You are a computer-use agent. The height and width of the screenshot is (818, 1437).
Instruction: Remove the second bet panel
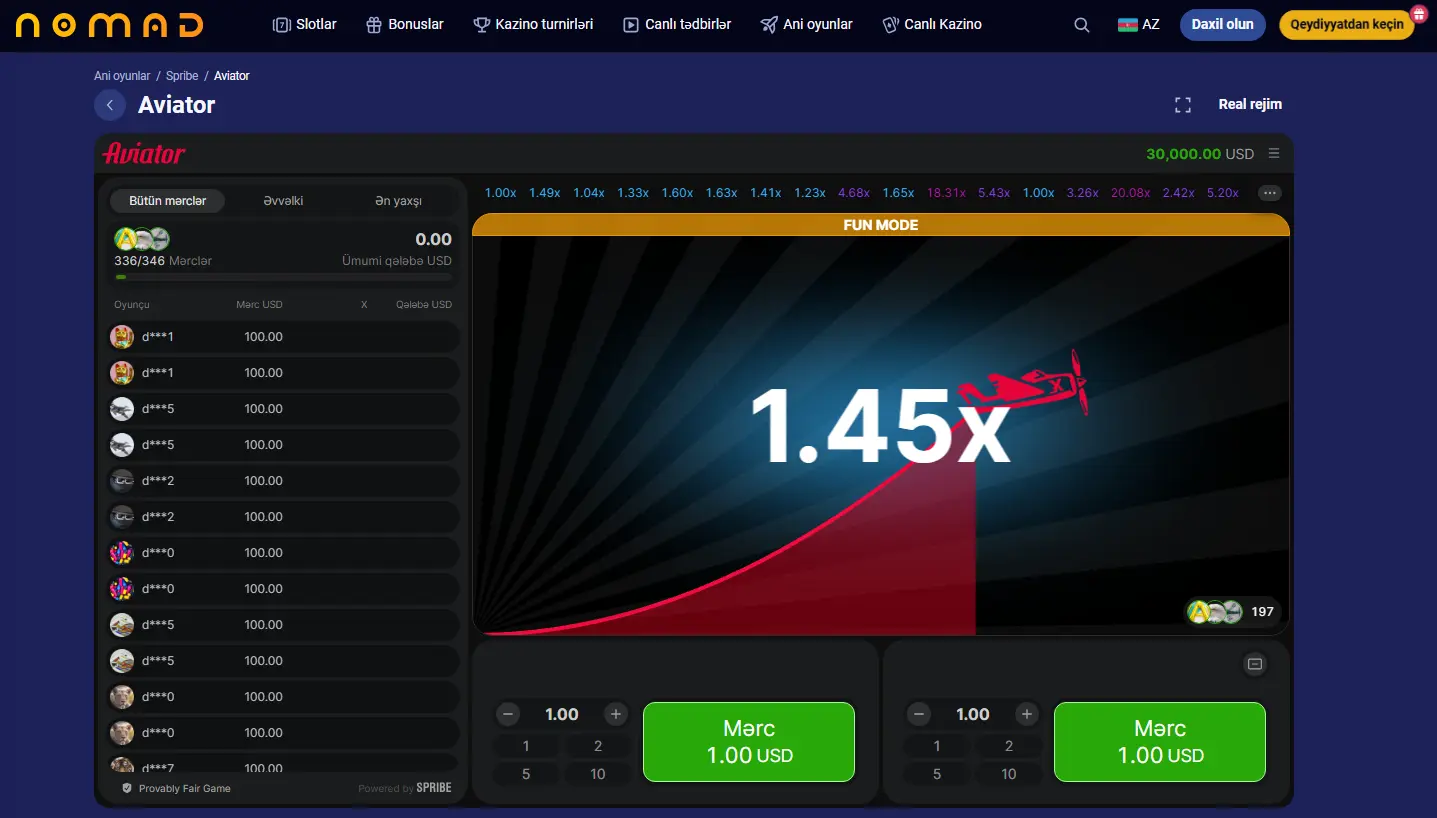[1255, 664]
